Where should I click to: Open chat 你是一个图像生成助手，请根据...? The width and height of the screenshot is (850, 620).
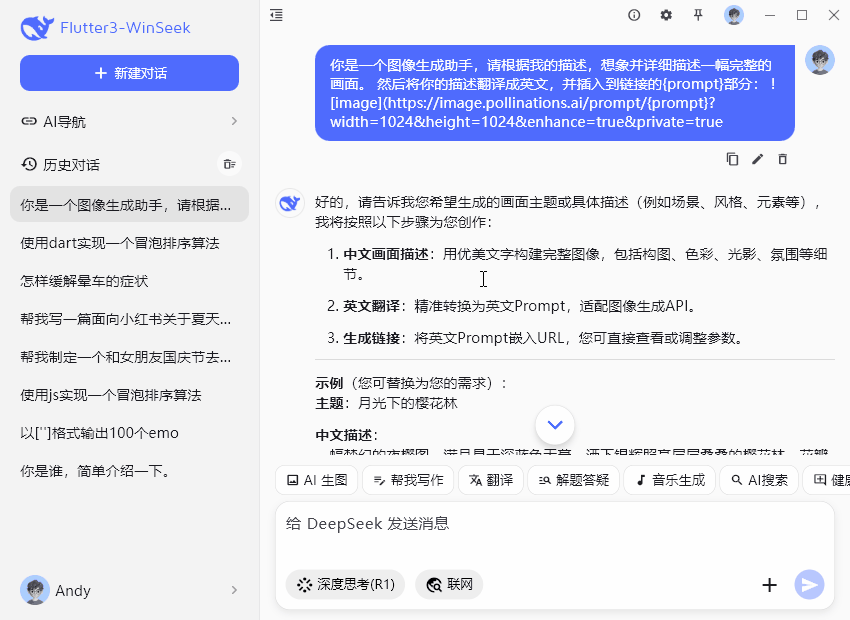click(x=130, y=204)
